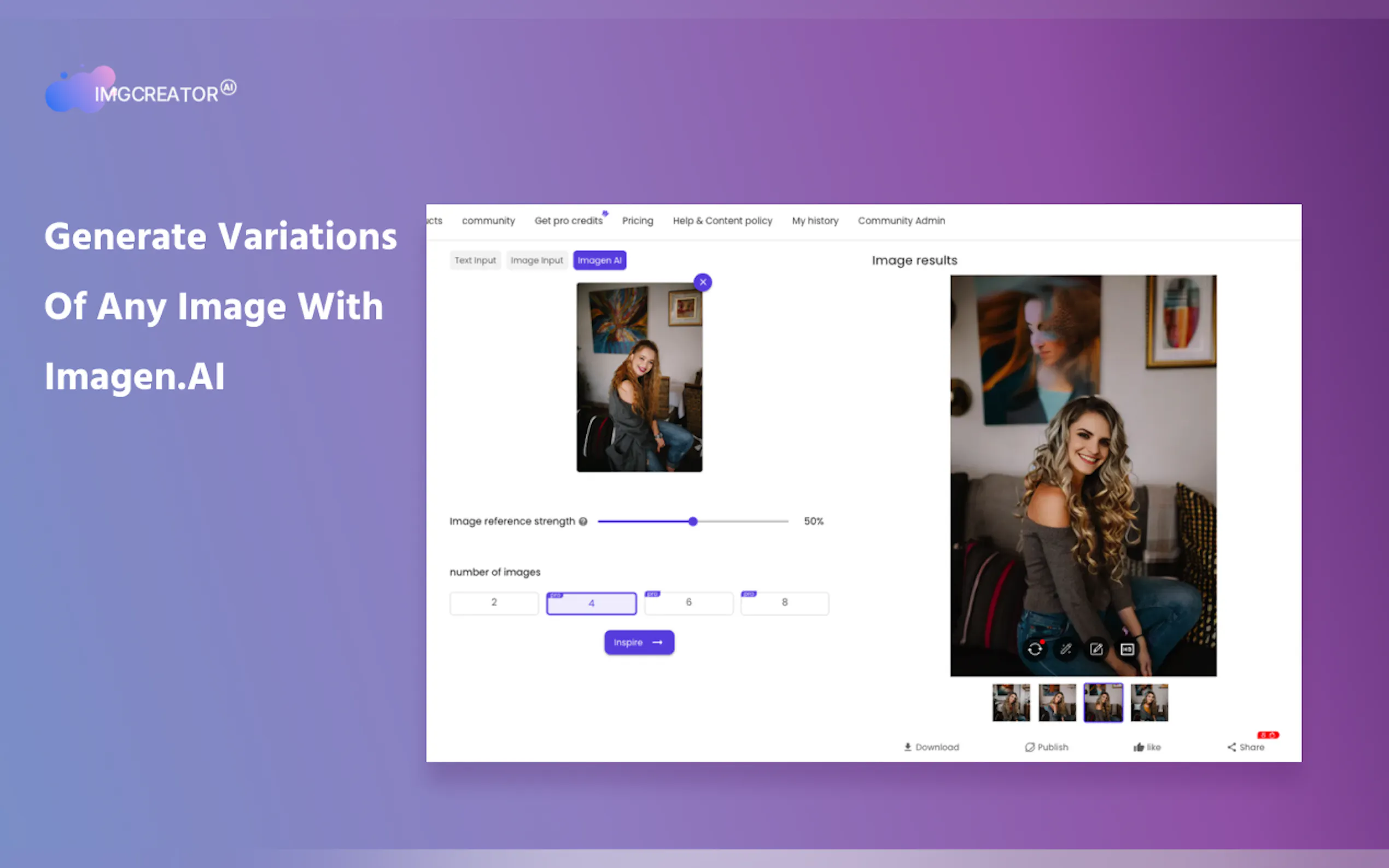Click the regenerate cycle icon on result image

[x=1035, y=649]
